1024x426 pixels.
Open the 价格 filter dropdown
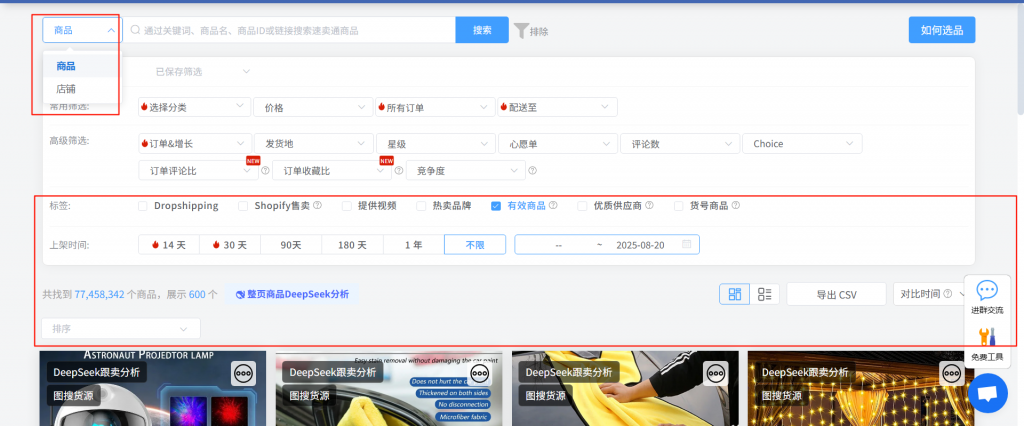[x=313, y=107]
